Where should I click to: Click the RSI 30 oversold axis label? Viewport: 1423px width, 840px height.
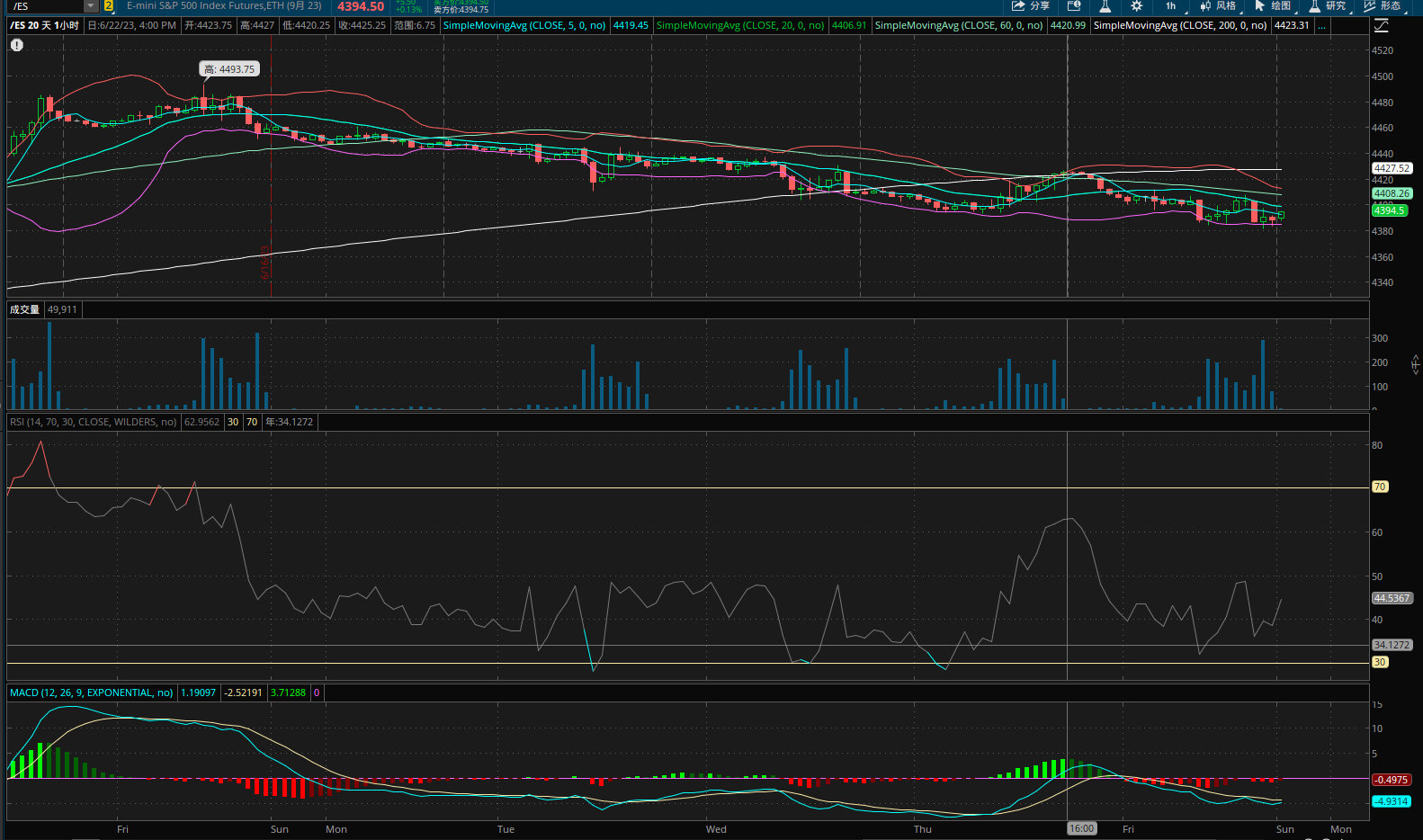click(x=1380, y=662)
